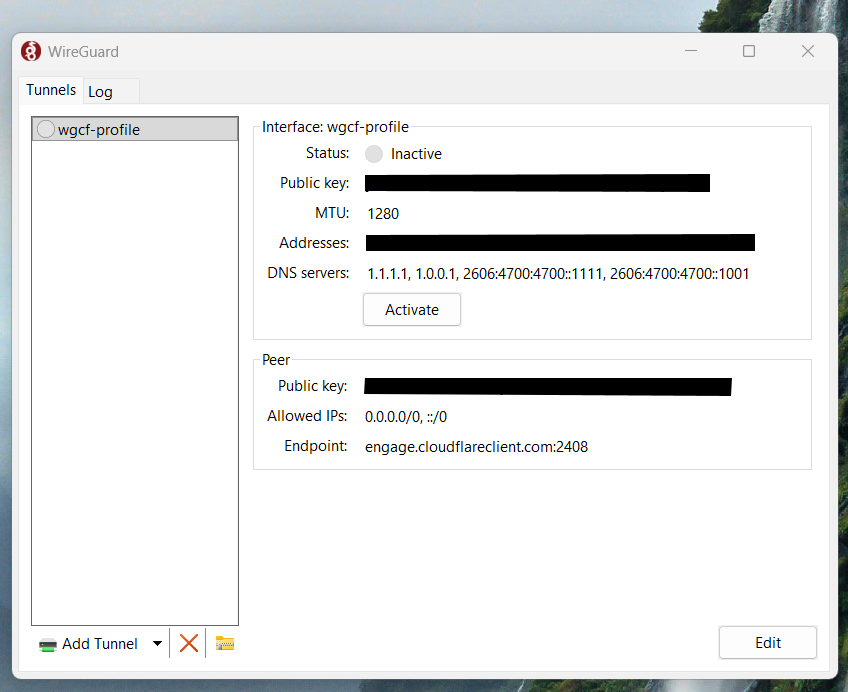Screen dimensions: 848x692
Task: Select the Tunnels tab
Action: 51,90
